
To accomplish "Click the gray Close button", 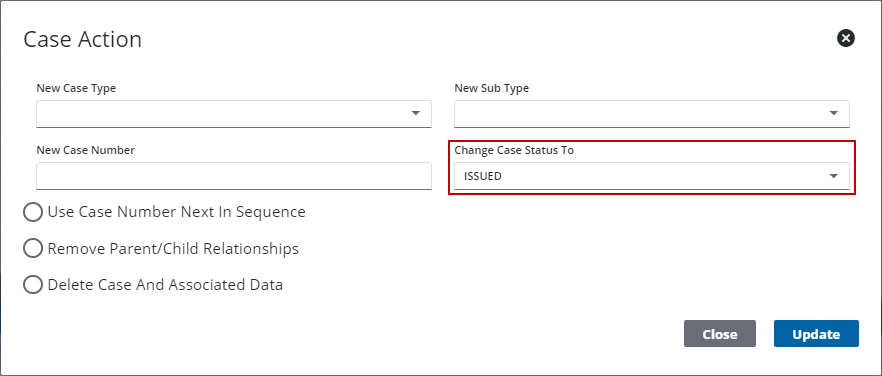I will pos(719,334).
